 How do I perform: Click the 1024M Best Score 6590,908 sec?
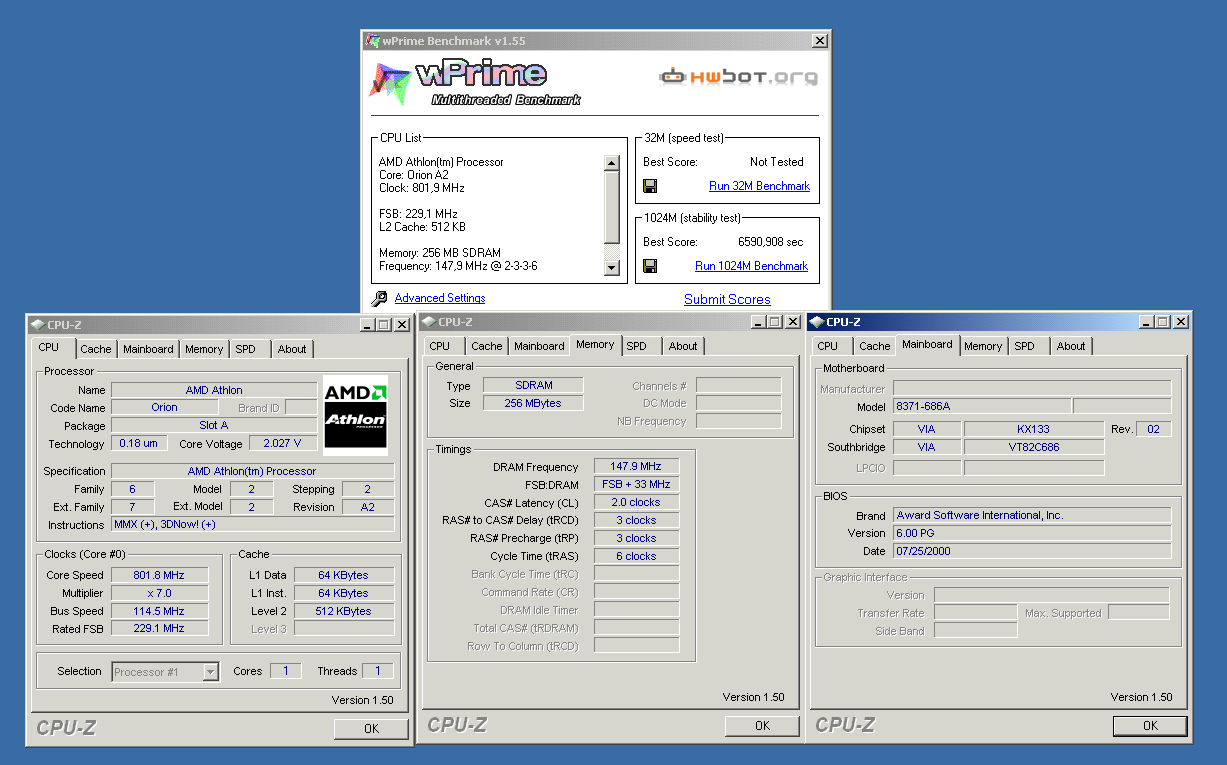[770, 242]
